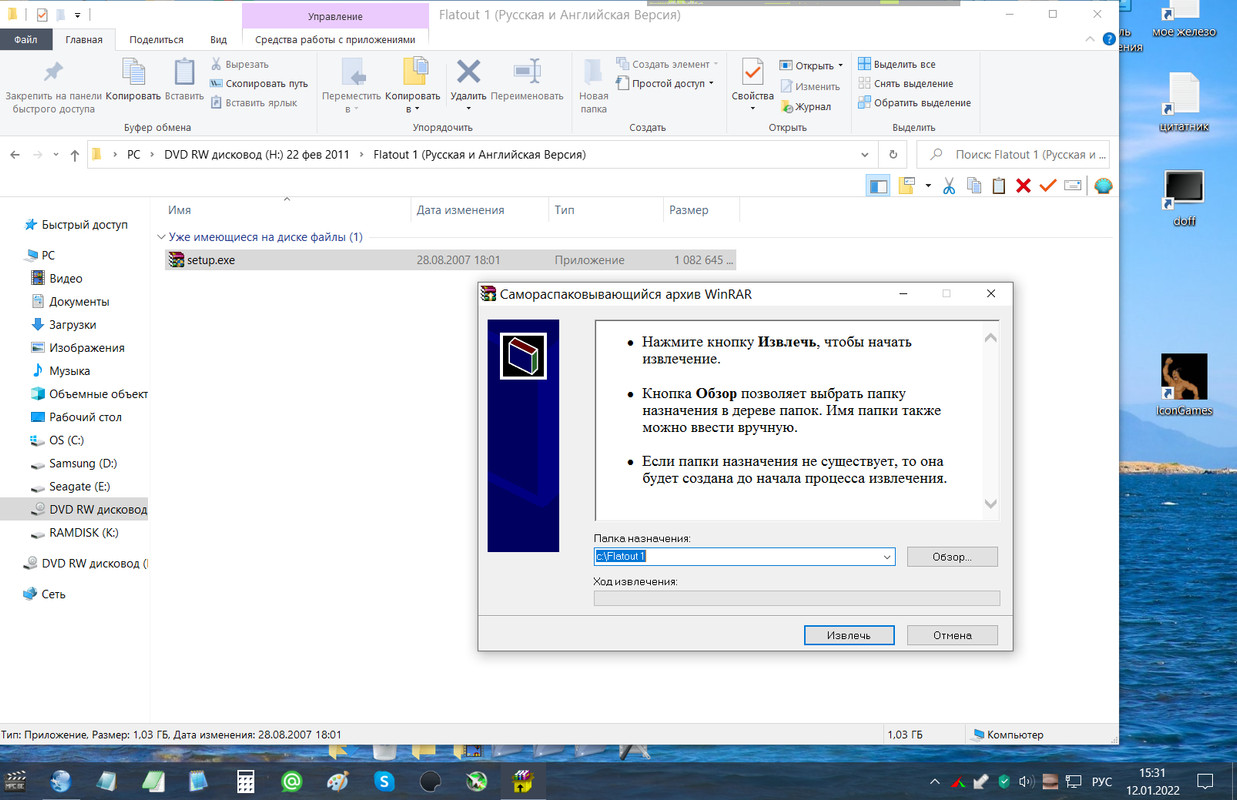Click the Переименовать icon
Screen dimensions: 1237x800
point(527,71)
